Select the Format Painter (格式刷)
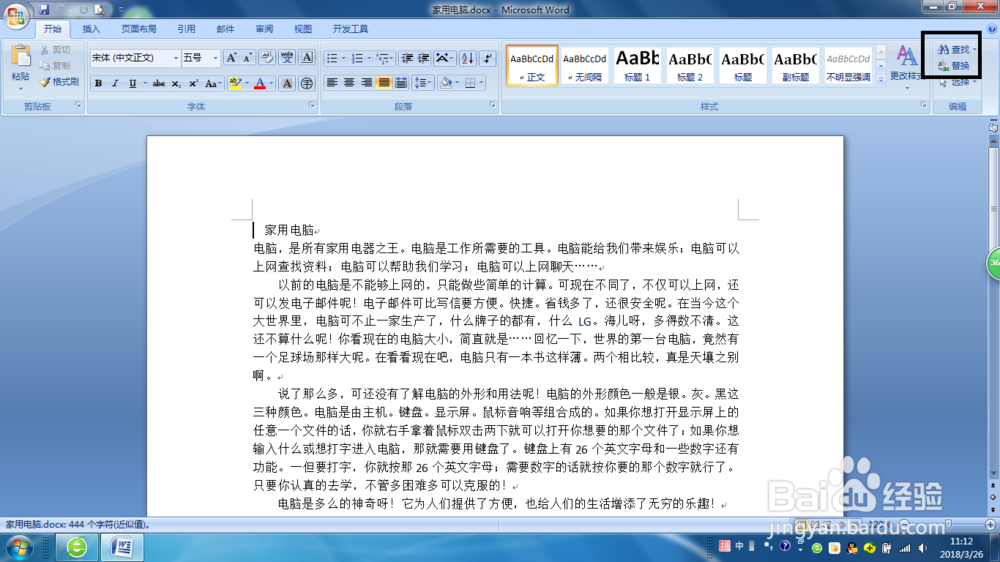The width and height of the screenshot is (1000, 562). pos(59,82)
